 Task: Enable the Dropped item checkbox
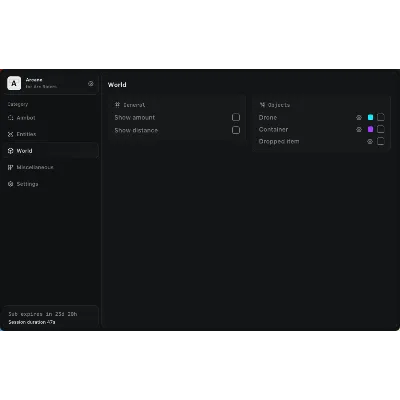[x=381, y=141]
